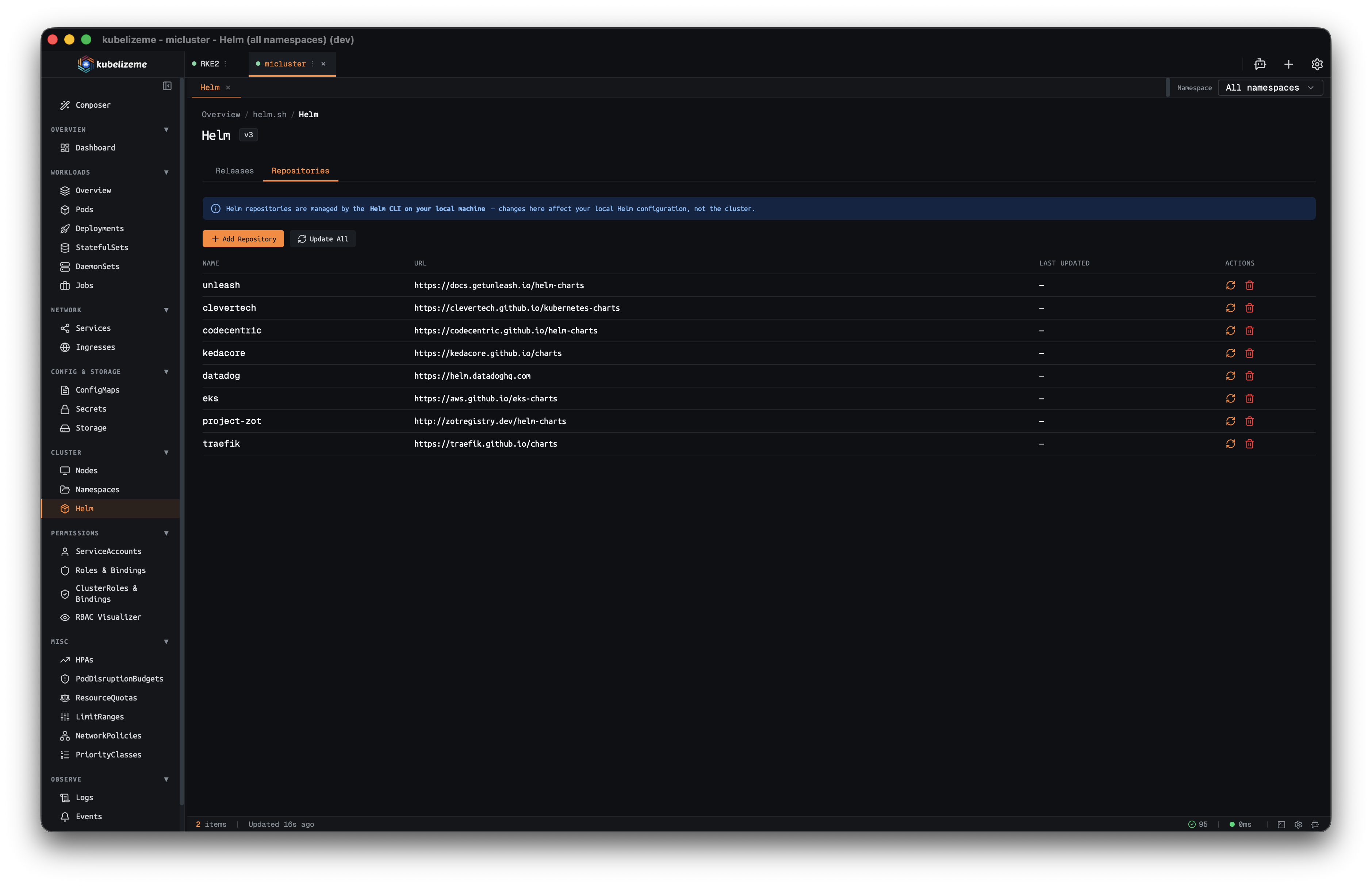Image resolution: width=1372 pixels, height=886 pixels.
Task: Click the datadog URL https://helm.datadoghq.com
Action: tap(472, 376)
